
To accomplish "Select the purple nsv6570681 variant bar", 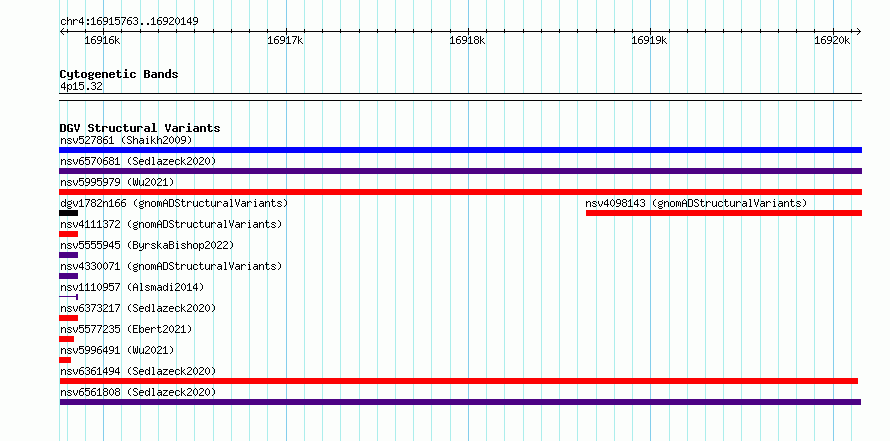I will pos(460,171).
